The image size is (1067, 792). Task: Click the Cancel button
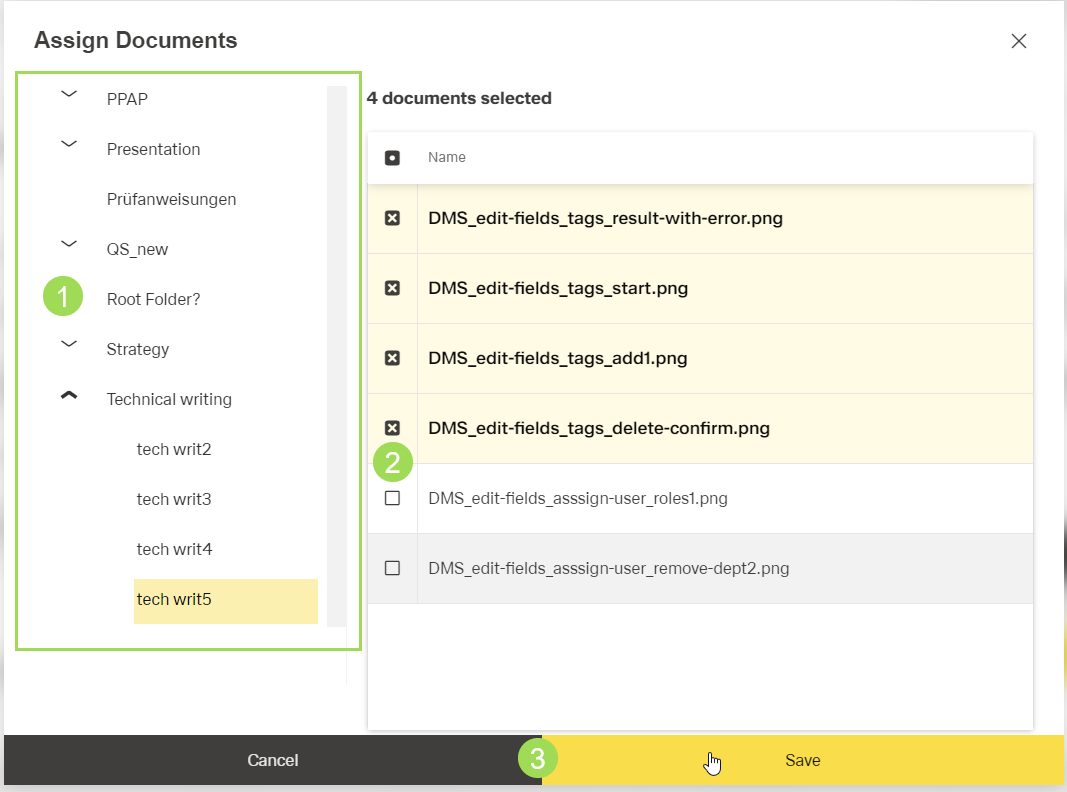pyautogui.click(x=273, y=761)
